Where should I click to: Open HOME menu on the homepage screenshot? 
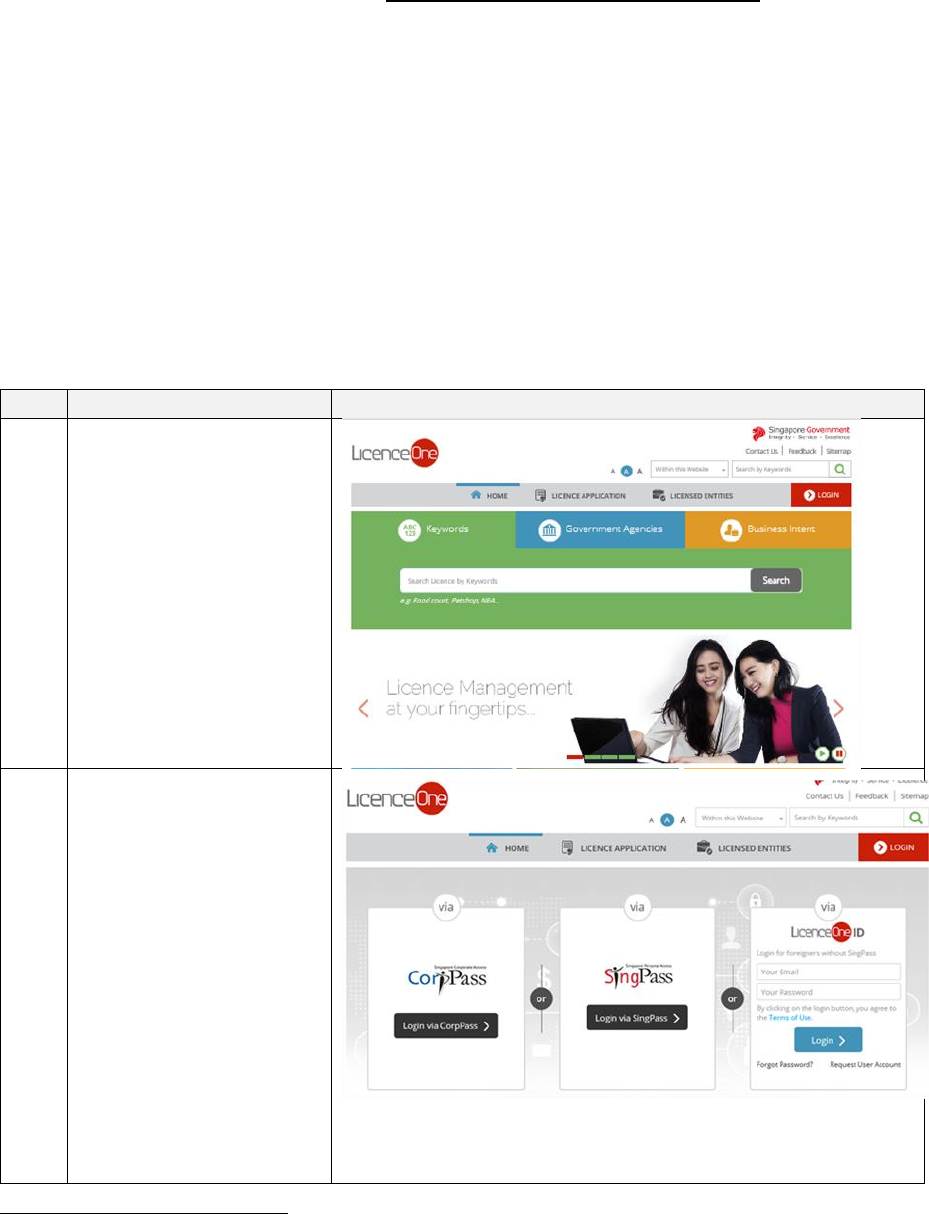pyautogui.click(x=489, y=496)
